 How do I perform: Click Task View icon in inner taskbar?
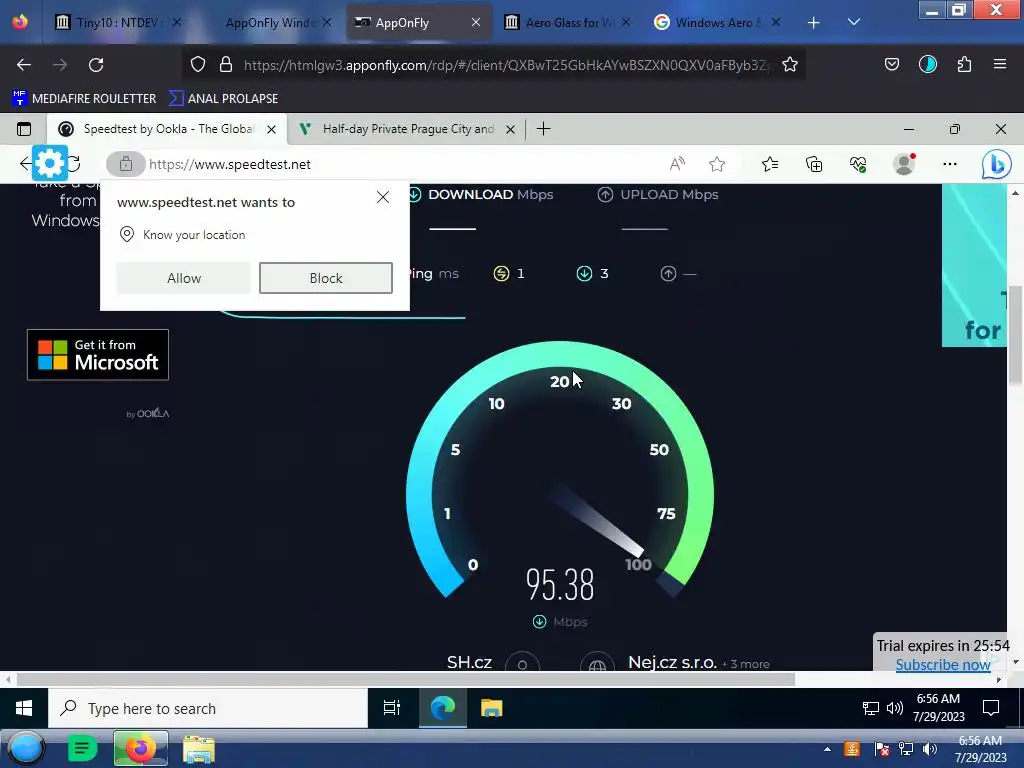392,708
